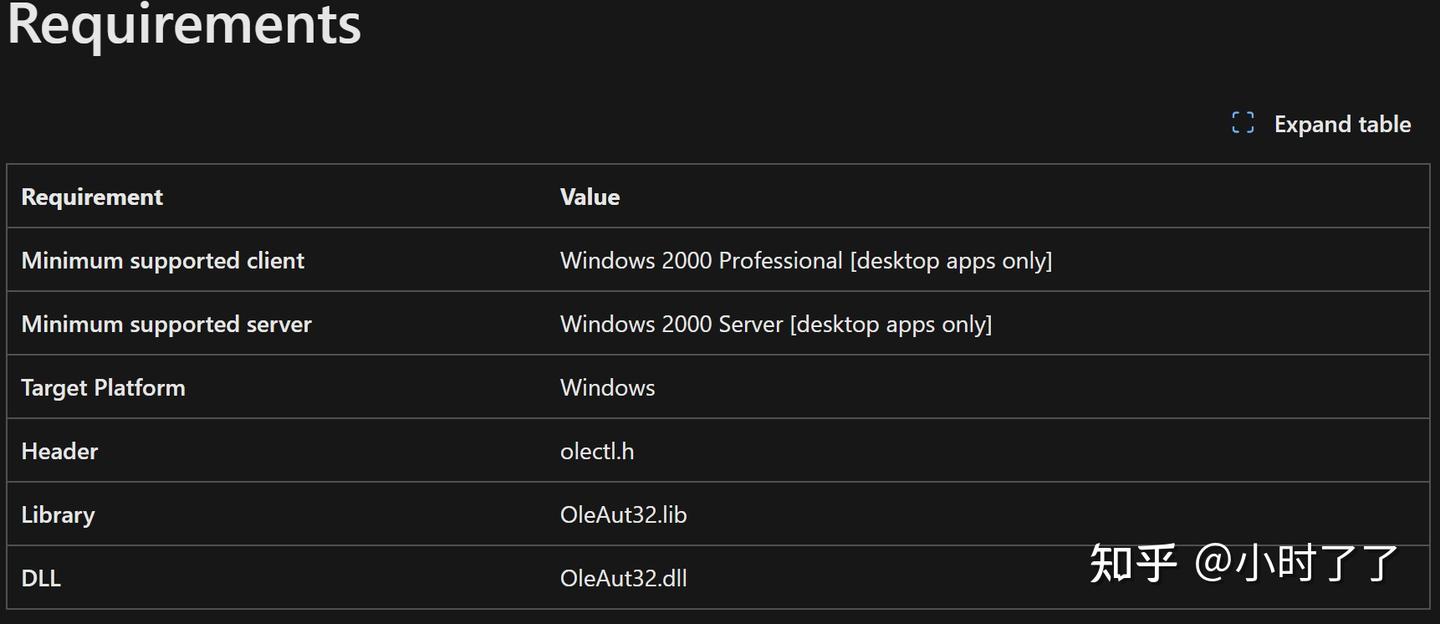Image resolution: width=1440 pixels, height=624 pixels.
Task: Click the desktop apps only client note
Action: [951, 261]
